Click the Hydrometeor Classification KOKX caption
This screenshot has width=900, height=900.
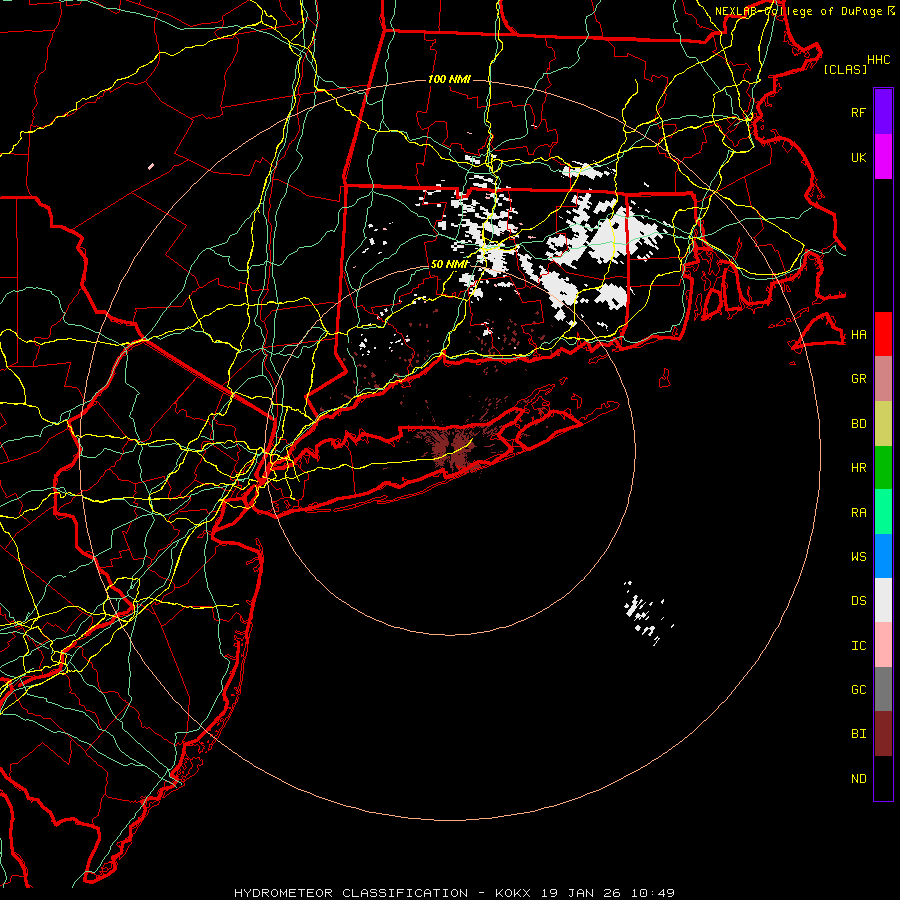[454, 893]
